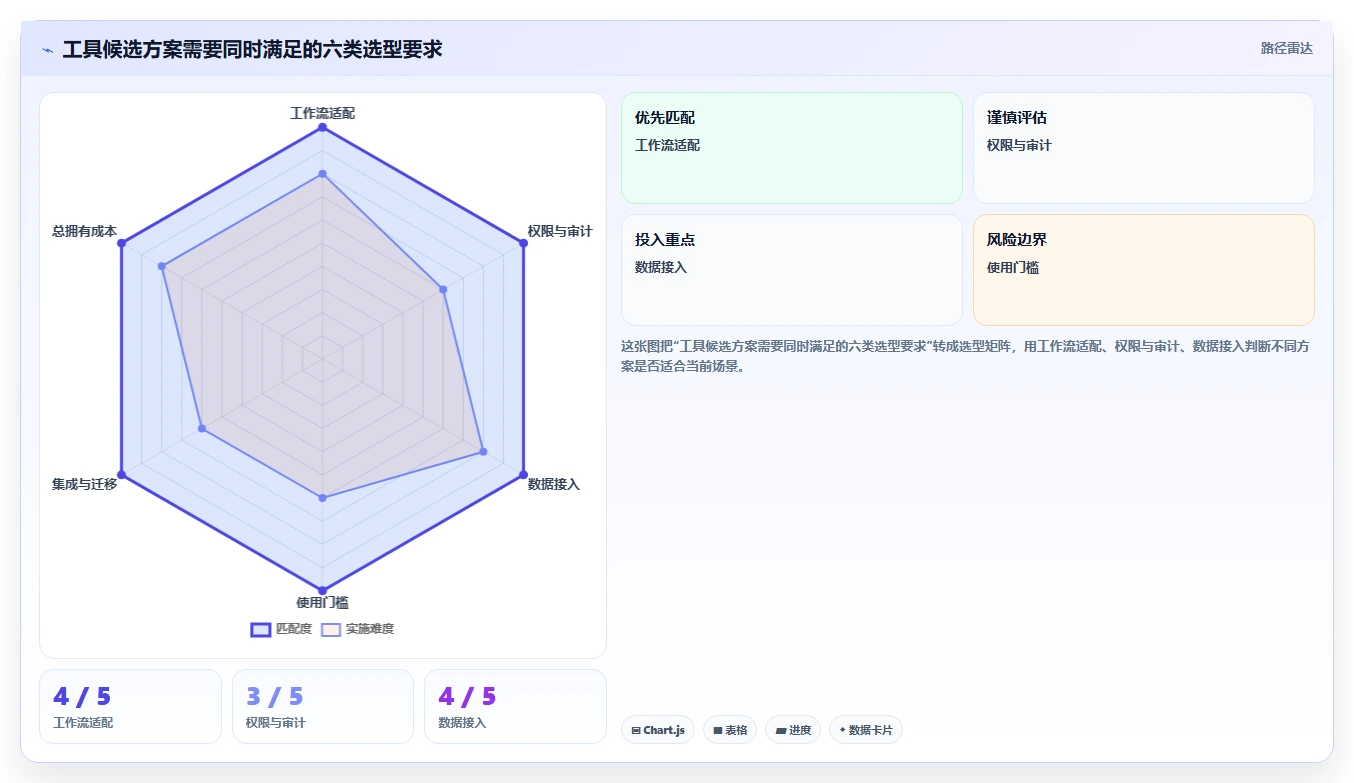Image resolution: width=1354 pixels, height=783 pixels.
Task: Click the 4 / 5 score above 工作流适配
Action: [82, 697]
